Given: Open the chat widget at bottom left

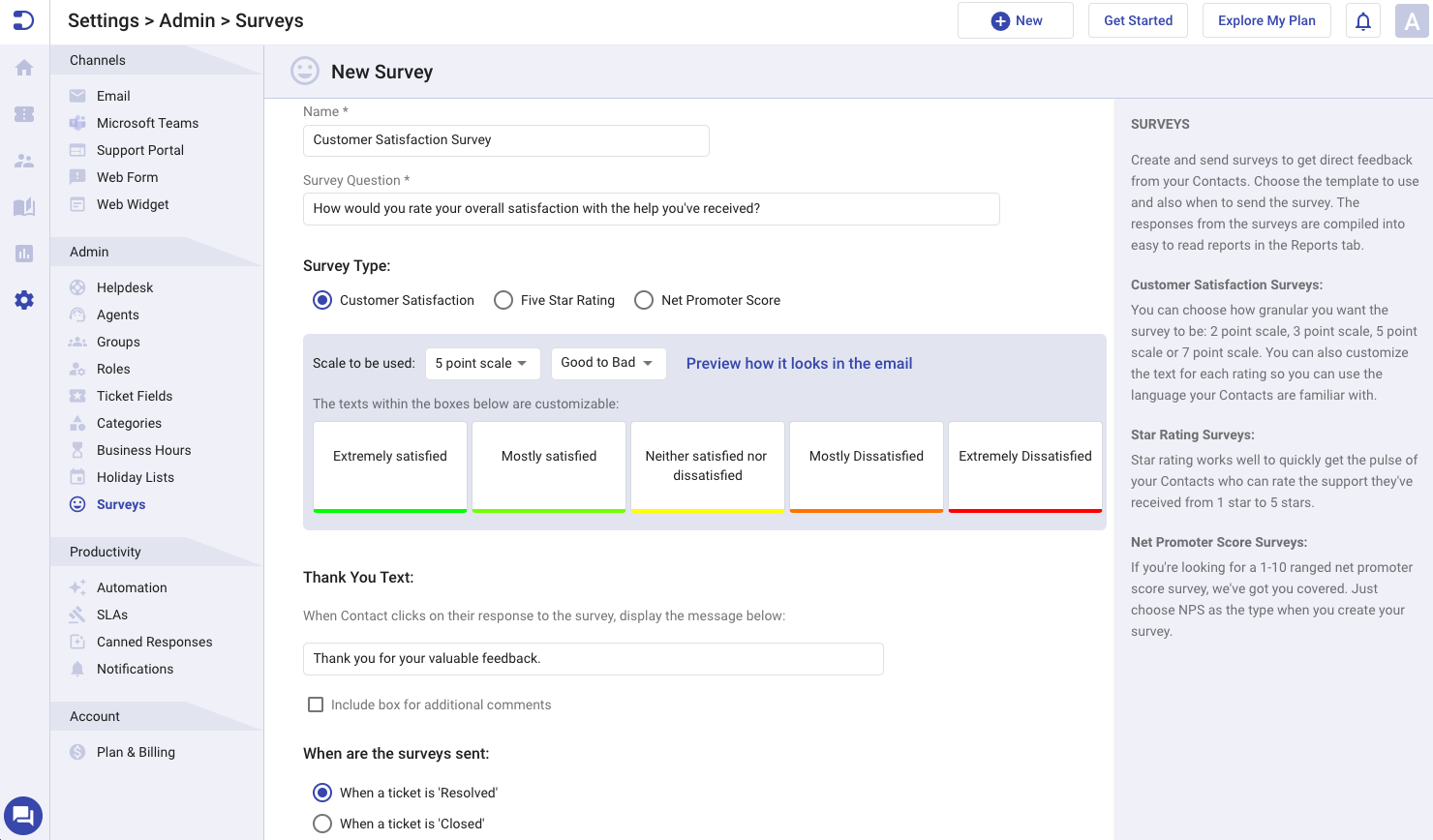Looking at the screenshot, I should coord(23,816).
